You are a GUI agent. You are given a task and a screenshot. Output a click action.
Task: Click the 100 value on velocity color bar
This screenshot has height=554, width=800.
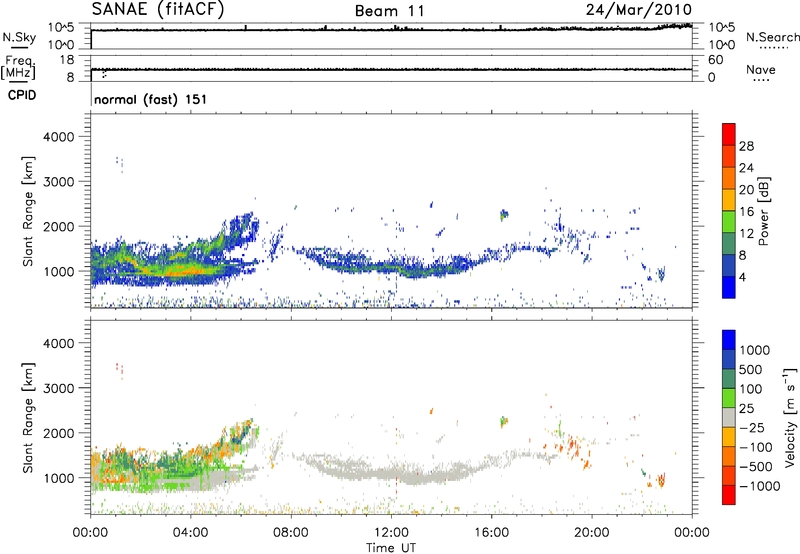pos(750,389)
